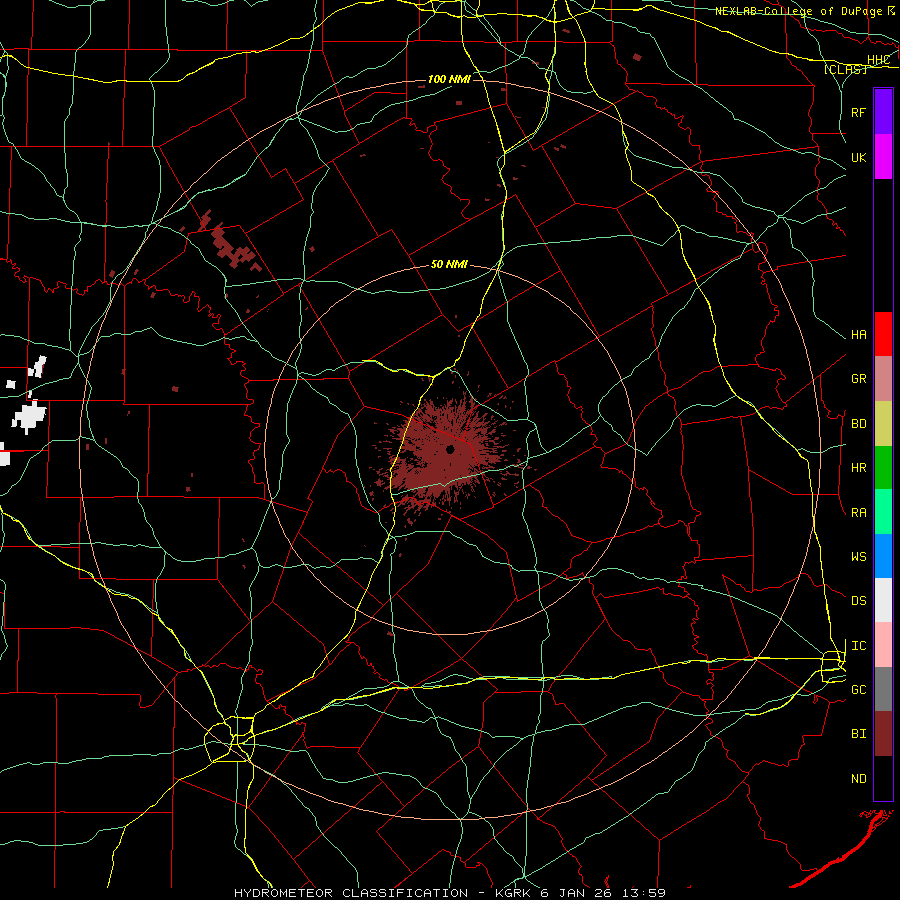900x900 pixels.
Task: Click the WS legend label
Action: point(859,557)
